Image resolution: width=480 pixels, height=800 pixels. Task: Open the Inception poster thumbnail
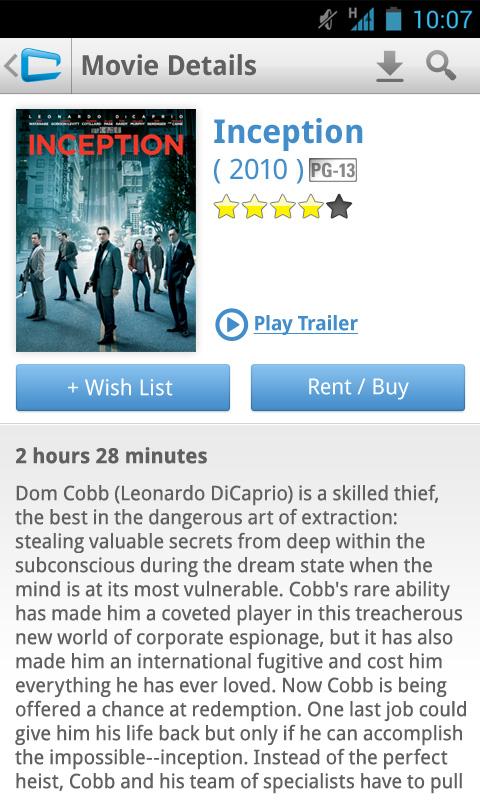click(106, 230)
